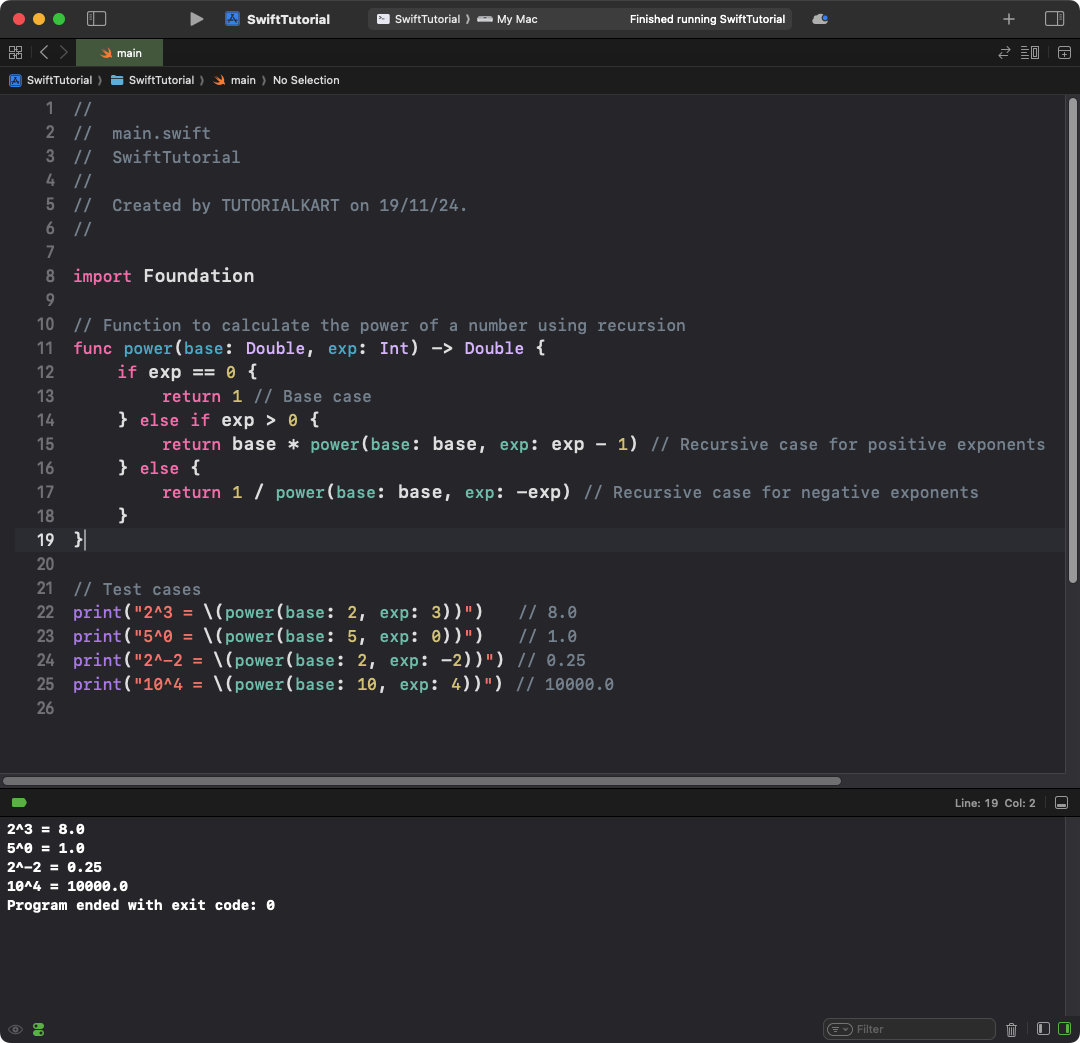Image resolution: width=1080 pixels, height=1043 pixels.
Task: Click the Finished running SwiftTutorial status bar
Action: click(707, 18)
